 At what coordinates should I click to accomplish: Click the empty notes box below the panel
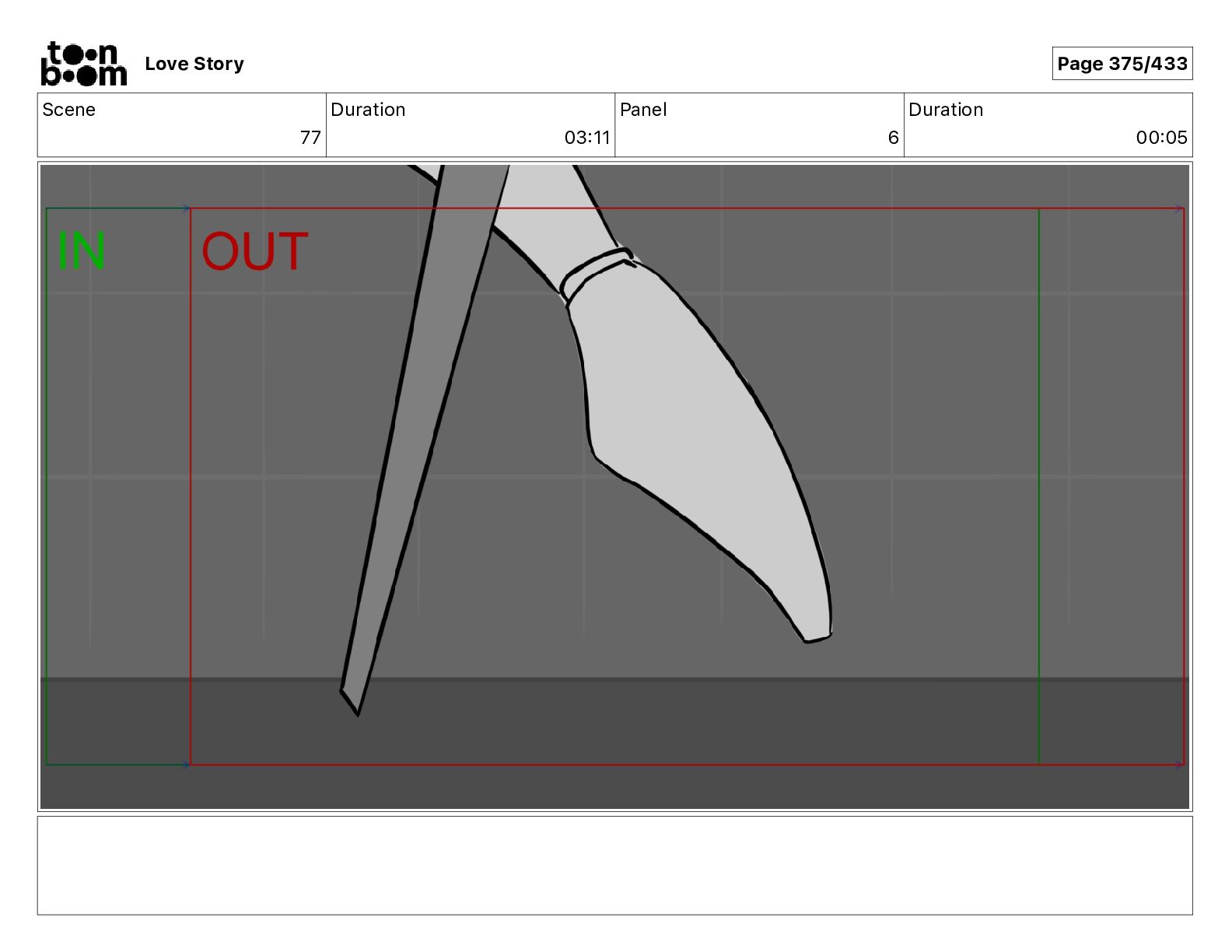pos(614,865)
